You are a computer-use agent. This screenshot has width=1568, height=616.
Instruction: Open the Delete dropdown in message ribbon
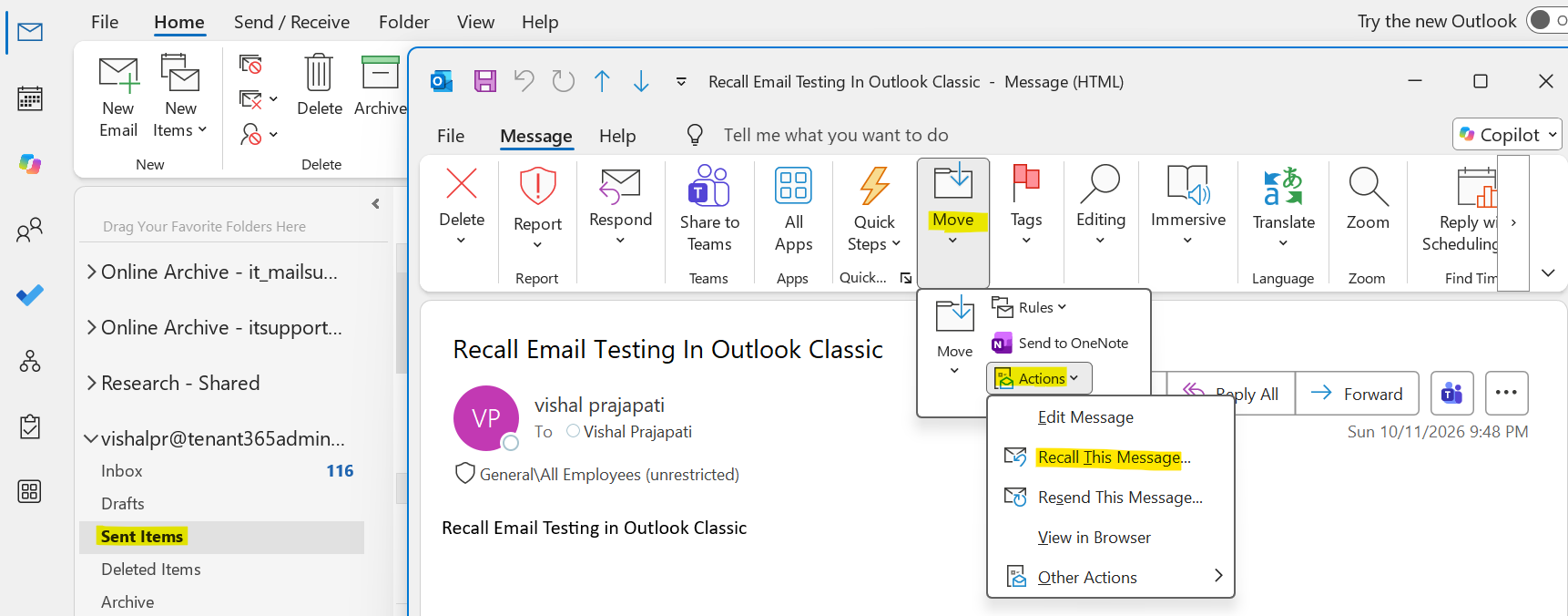coord(462,241)
